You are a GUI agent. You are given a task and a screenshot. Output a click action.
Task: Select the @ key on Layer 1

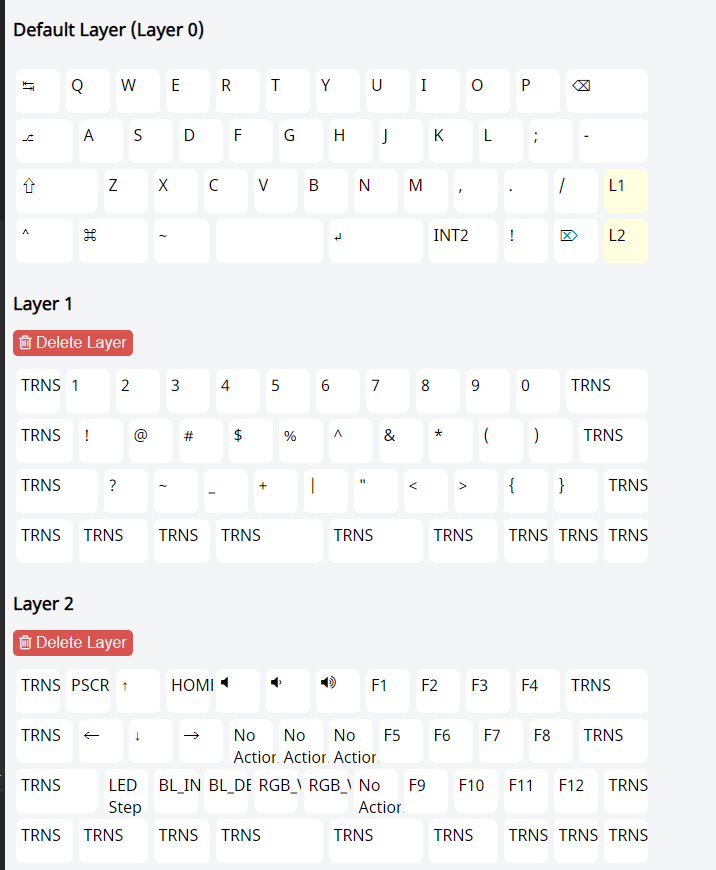pos(150,441)
